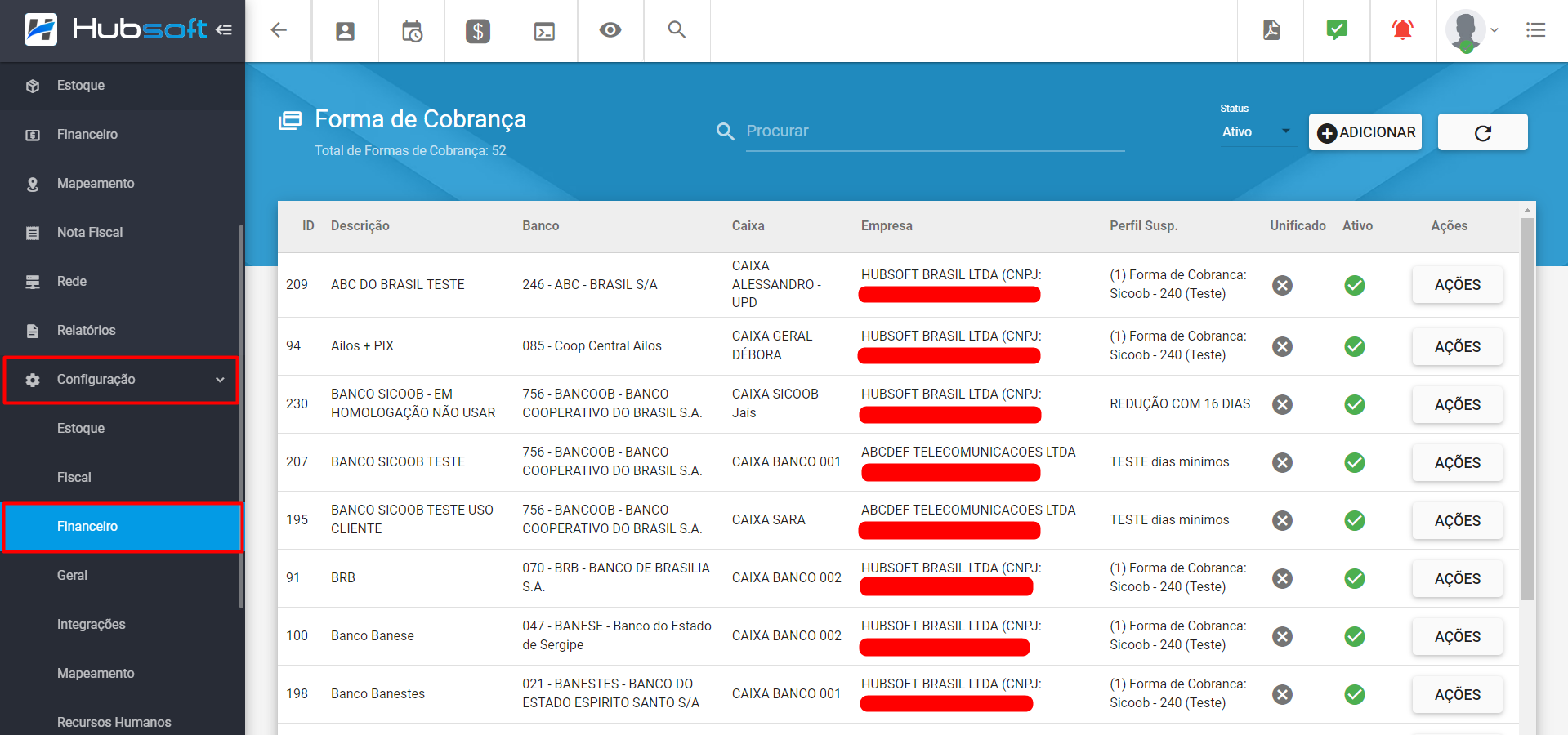1568x735 pixels.
Task: Toggle Ativo check for Ailos + PIX
Action: pyautogui.click(x=1355, y=346)
